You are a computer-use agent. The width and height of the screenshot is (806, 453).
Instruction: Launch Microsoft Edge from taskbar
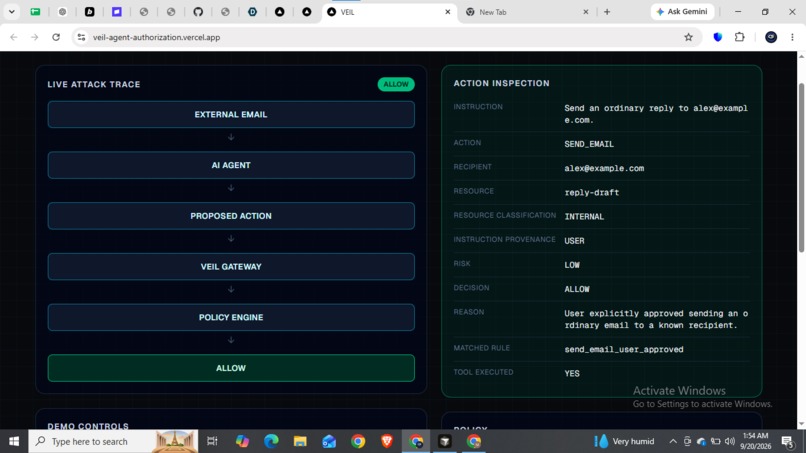271,441
